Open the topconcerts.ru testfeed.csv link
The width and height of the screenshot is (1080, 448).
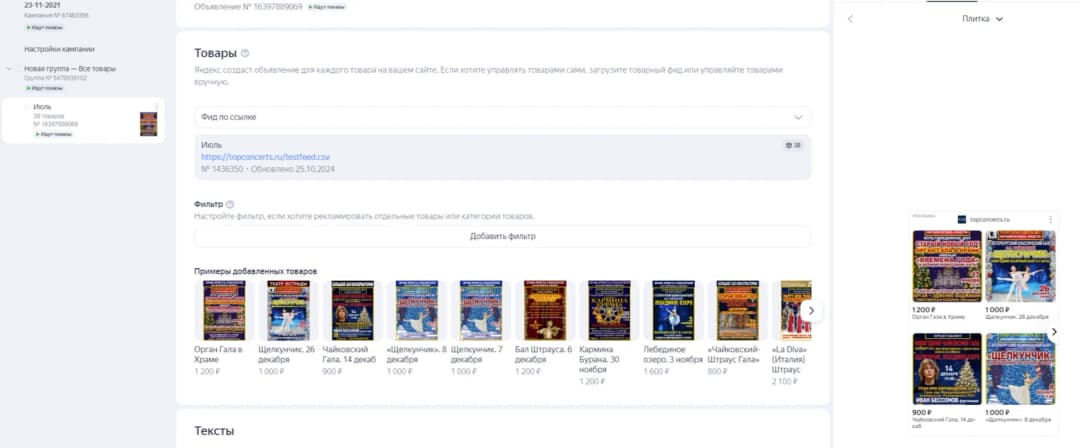(265, 157)
